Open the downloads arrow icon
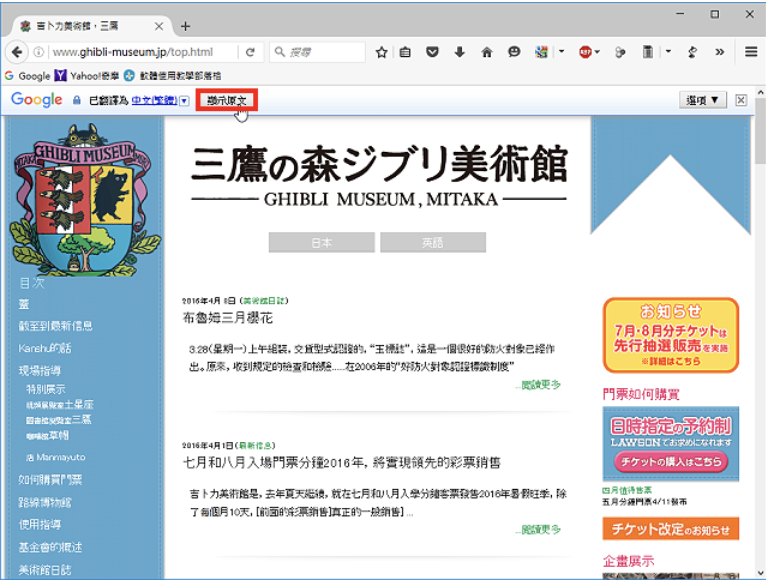 point(459,52)
